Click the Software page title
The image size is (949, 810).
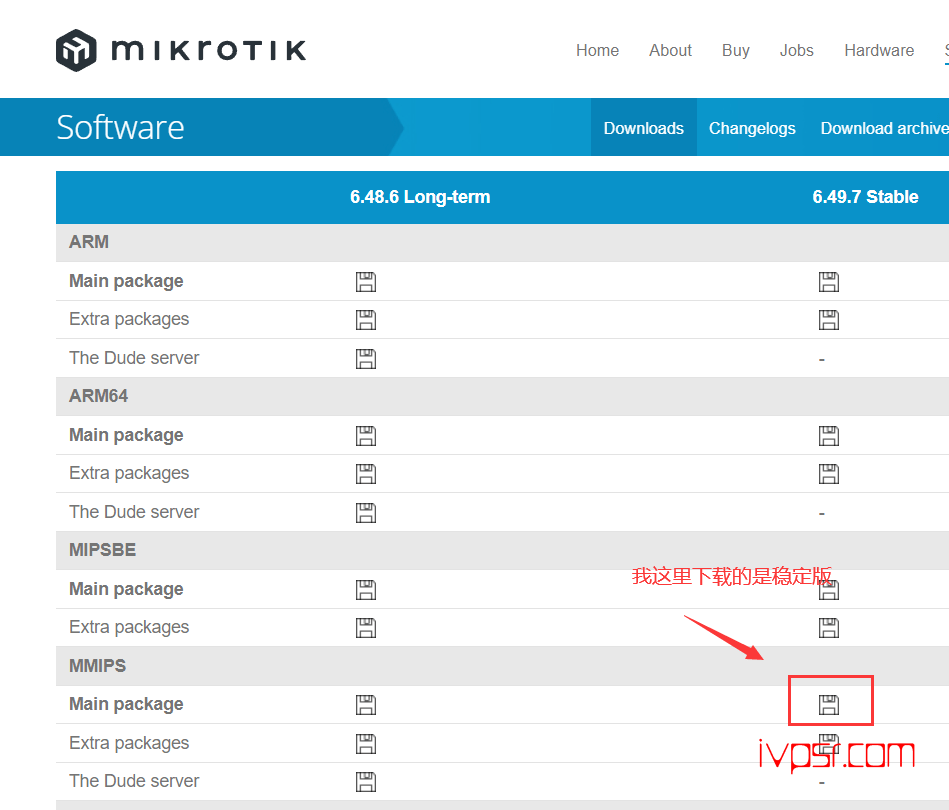point(120,128)
